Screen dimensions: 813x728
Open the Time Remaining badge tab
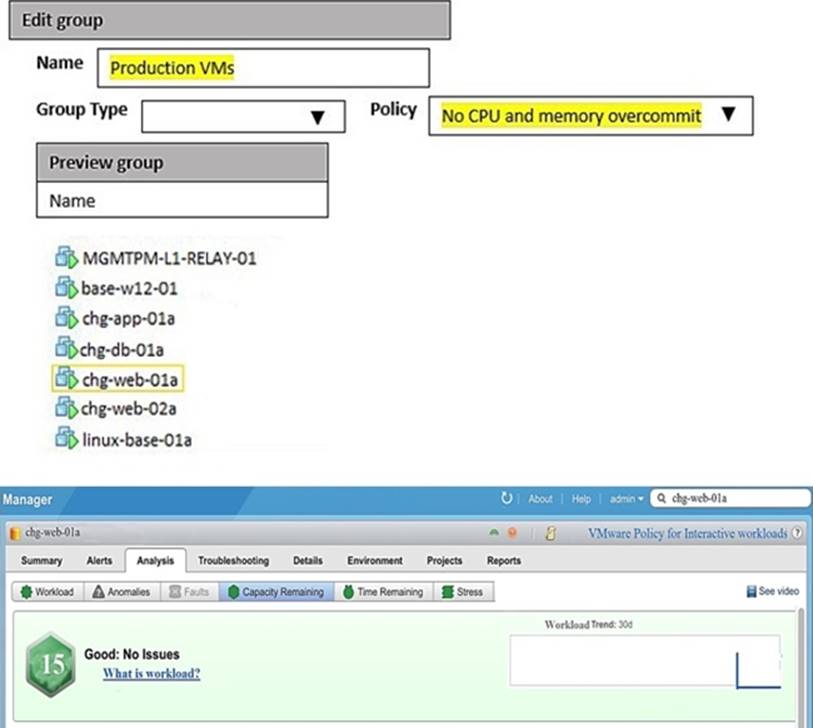coord(384,592)
